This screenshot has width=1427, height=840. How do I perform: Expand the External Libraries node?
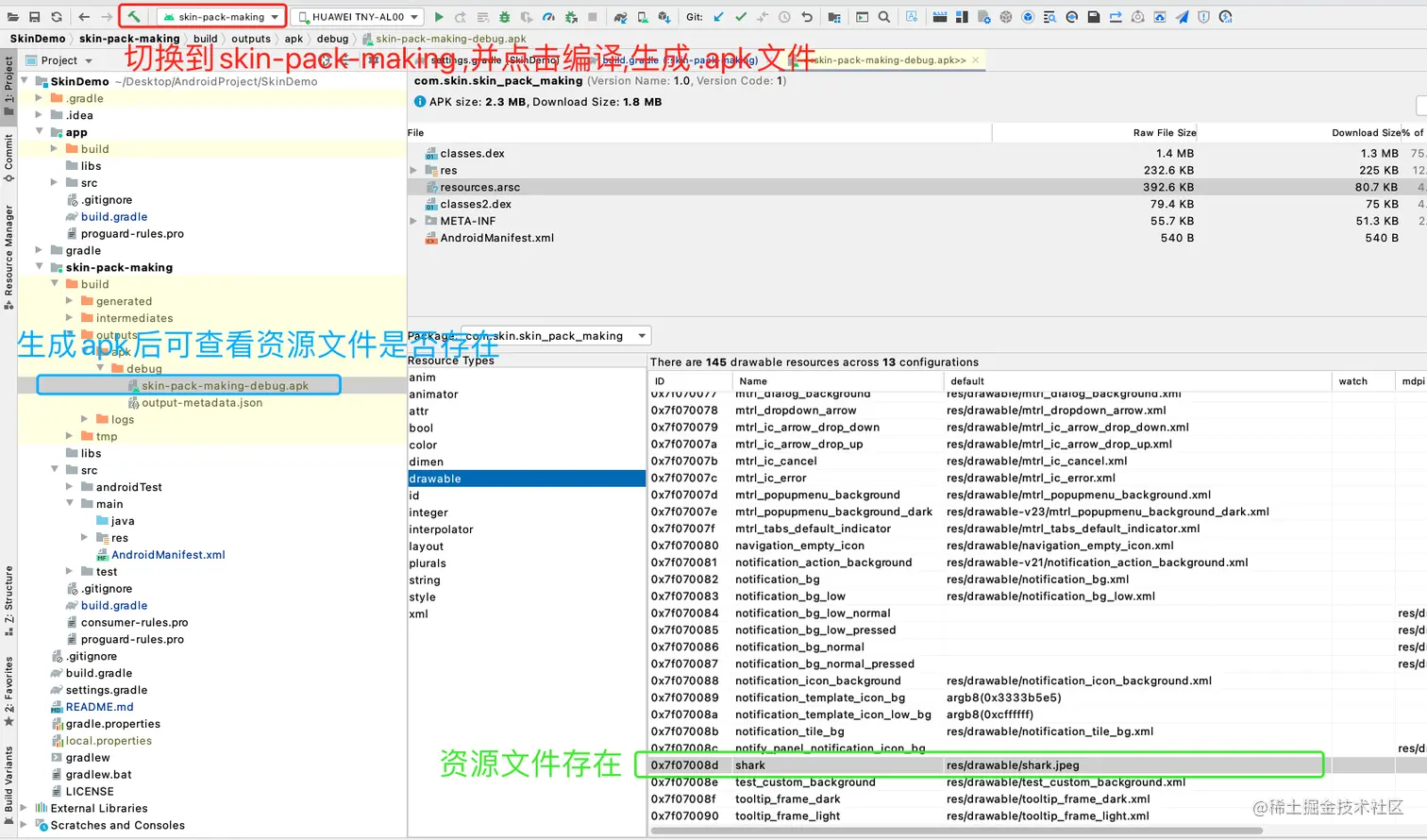point(24,808)
